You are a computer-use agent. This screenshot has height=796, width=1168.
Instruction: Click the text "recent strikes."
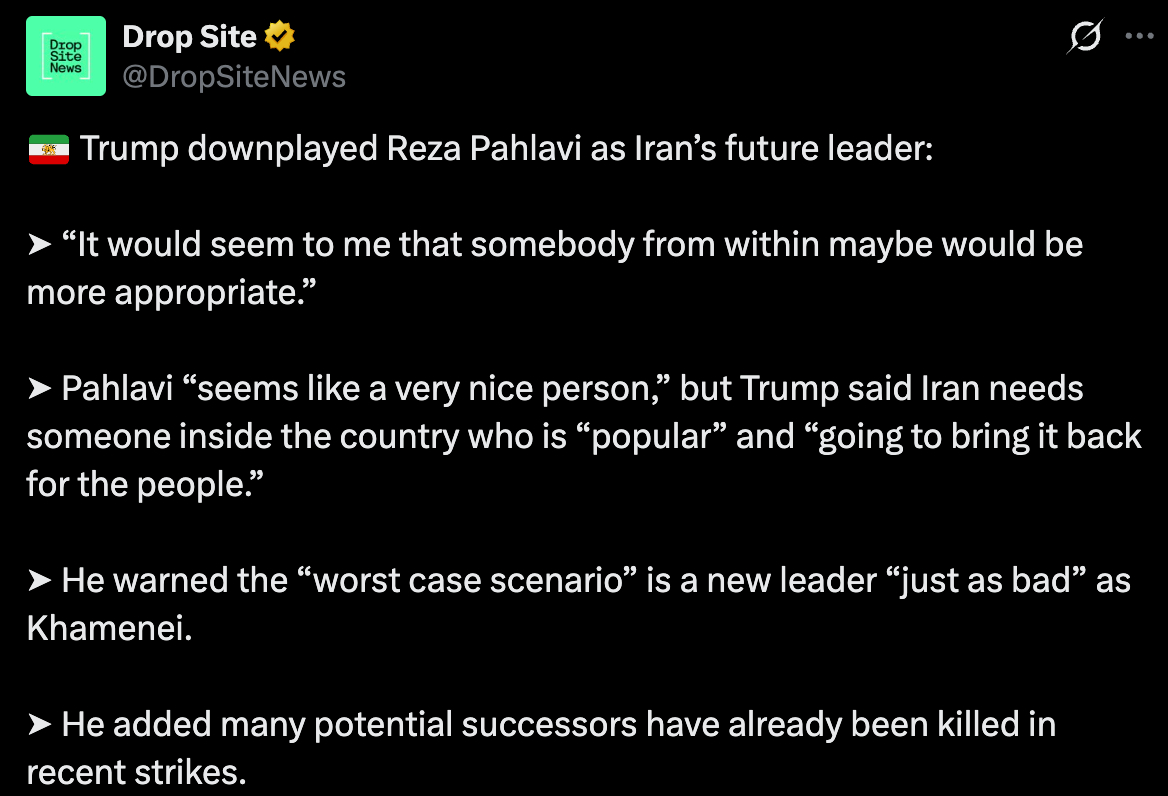pyautogui.click(x=136, y=773)
